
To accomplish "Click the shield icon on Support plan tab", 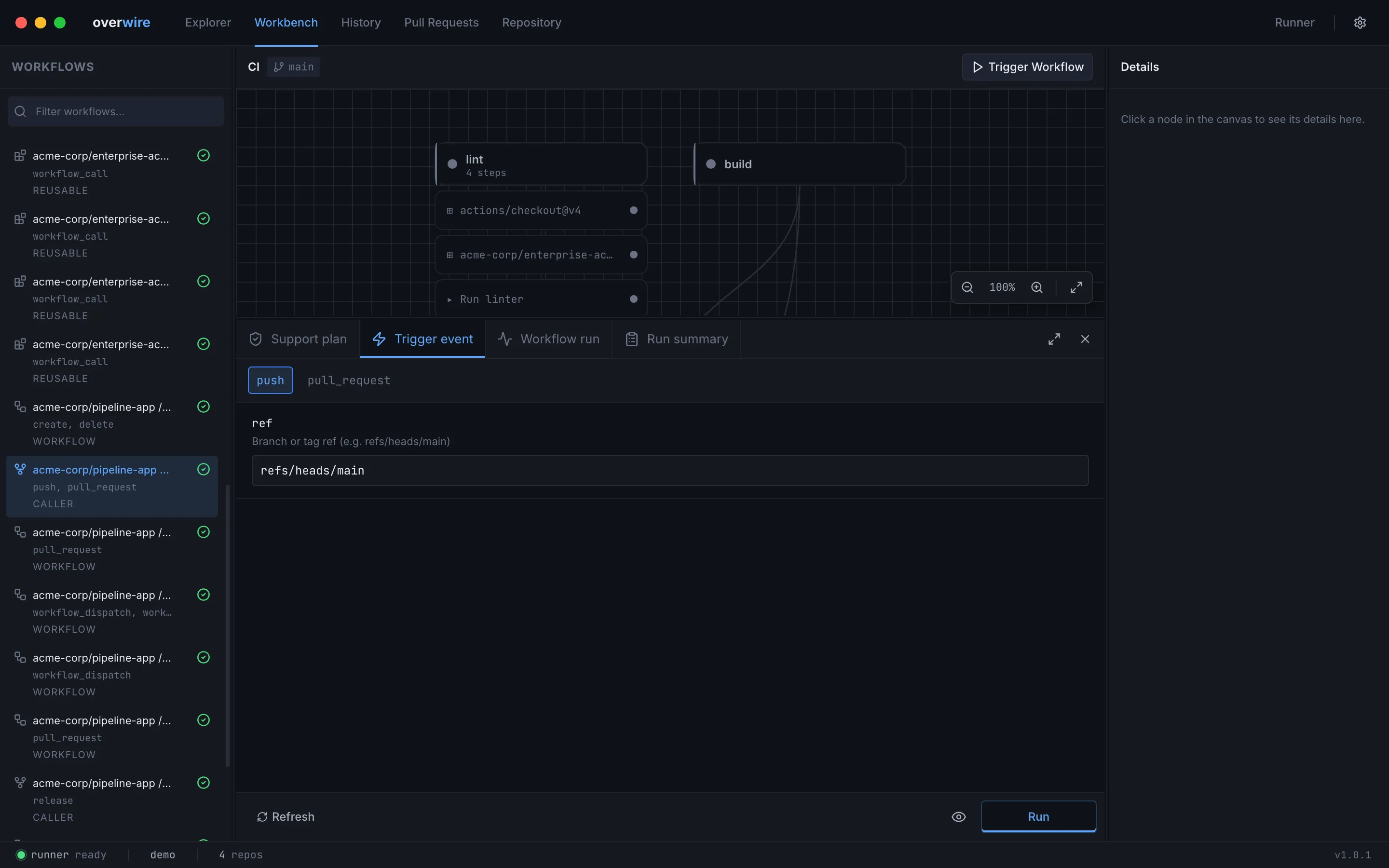I will coord(256,339).
